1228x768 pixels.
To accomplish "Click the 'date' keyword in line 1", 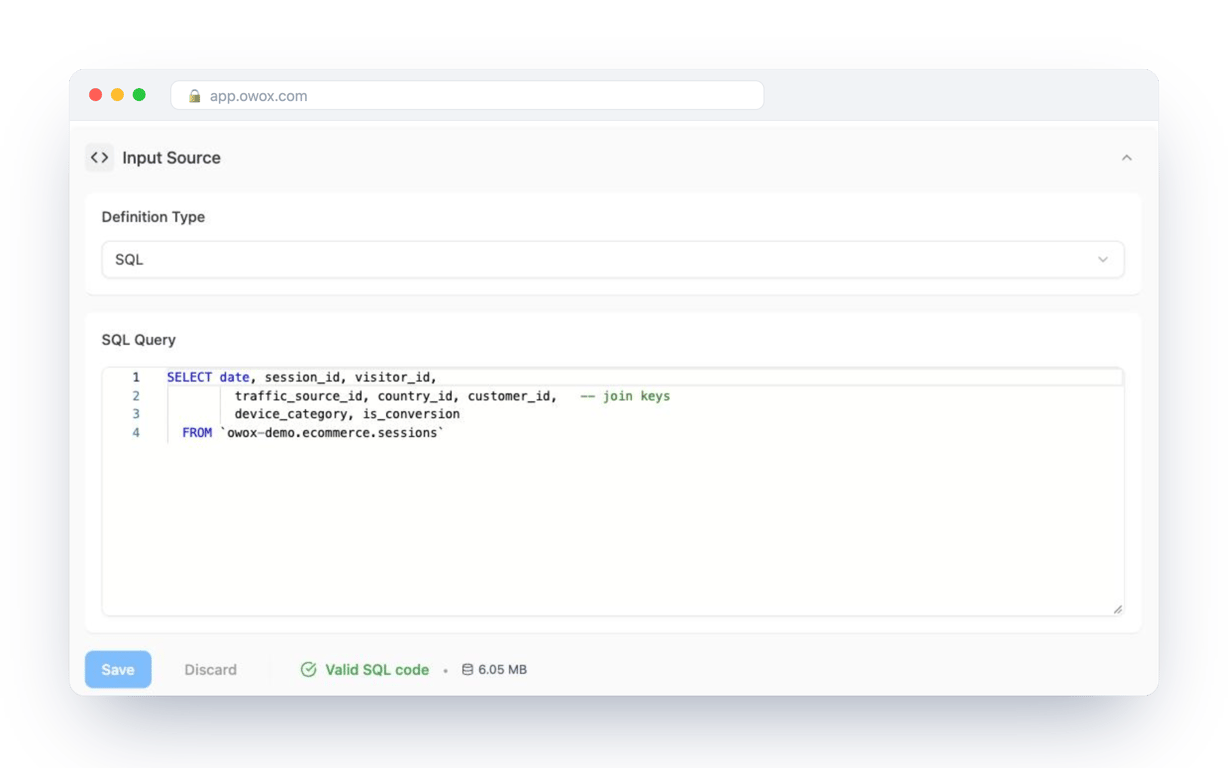I will [x=234, y=378].
